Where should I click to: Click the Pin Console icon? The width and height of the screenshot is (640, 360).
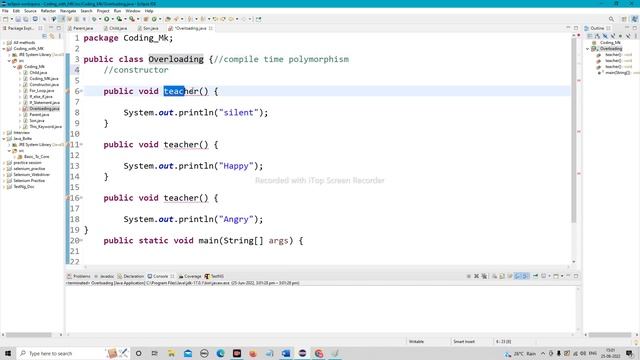coord(535,276)
